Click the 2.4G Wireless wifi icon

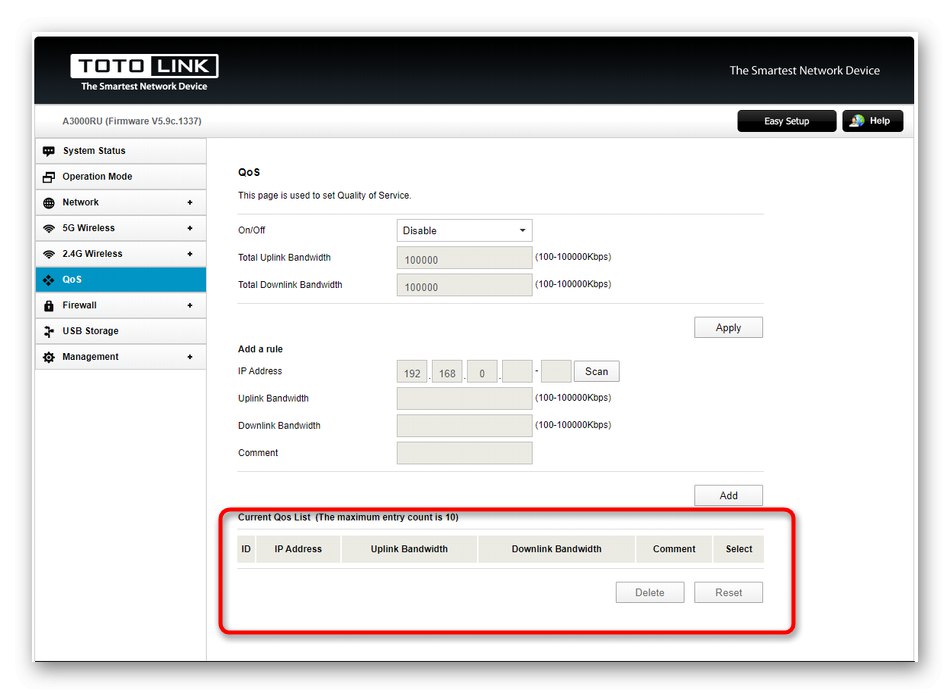point(48,254)
